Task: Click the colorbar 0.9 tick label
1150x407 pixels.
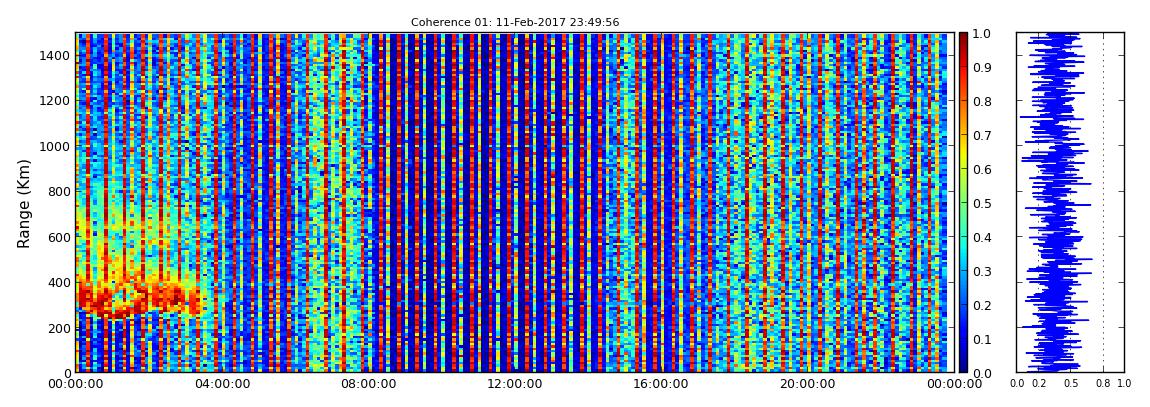Action: point(981,67)
